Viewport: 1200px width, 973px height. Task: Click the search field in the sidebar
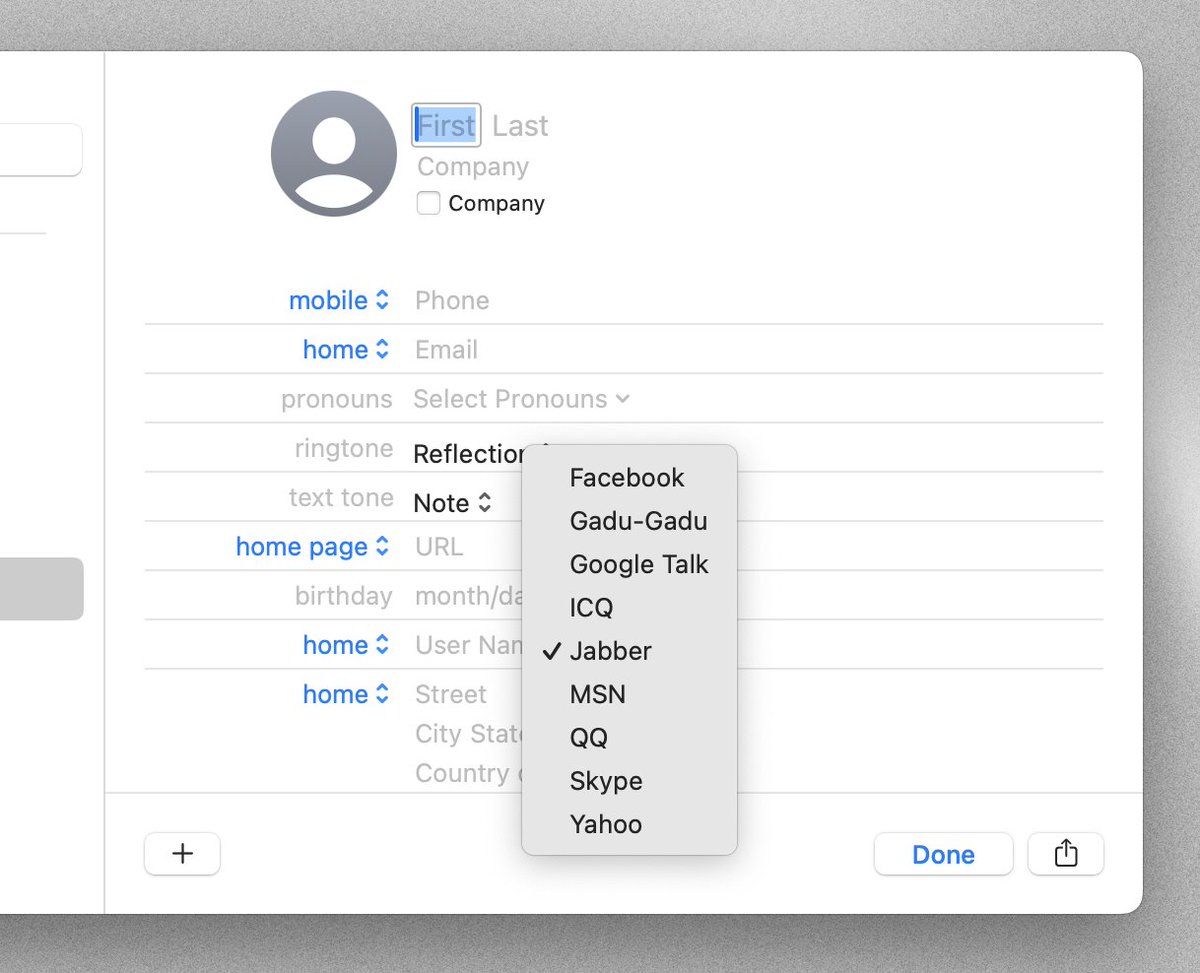(40, 150)
